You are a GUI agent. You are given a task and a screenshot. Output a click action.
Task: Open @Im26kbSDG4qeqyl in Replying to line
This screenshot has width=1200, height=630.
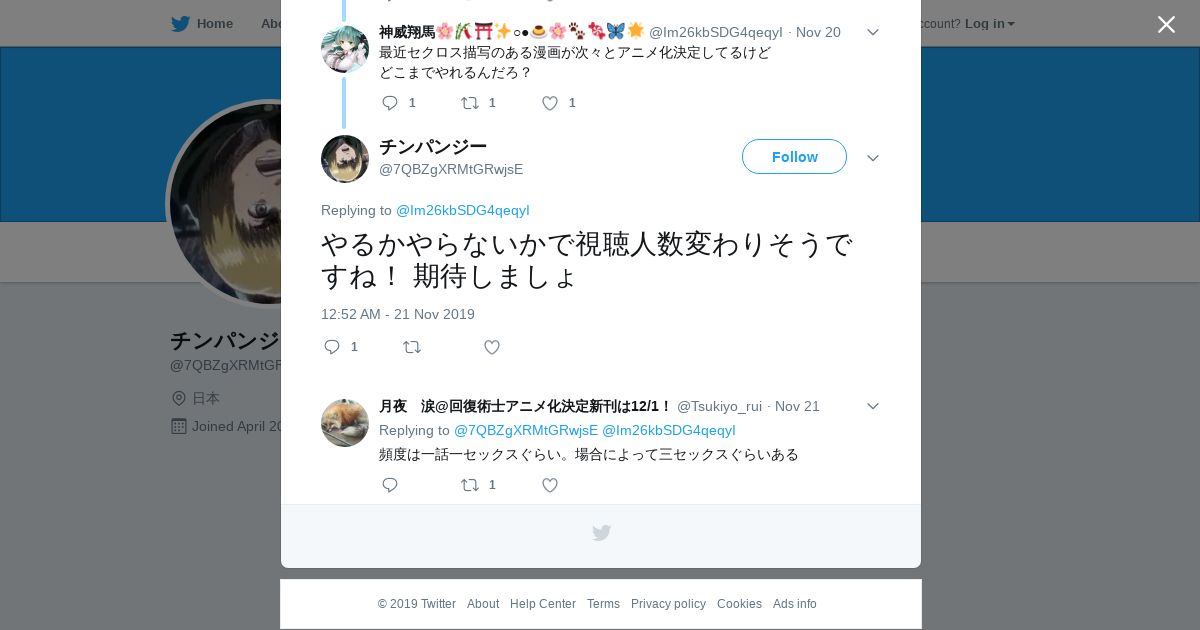(463, 210)
